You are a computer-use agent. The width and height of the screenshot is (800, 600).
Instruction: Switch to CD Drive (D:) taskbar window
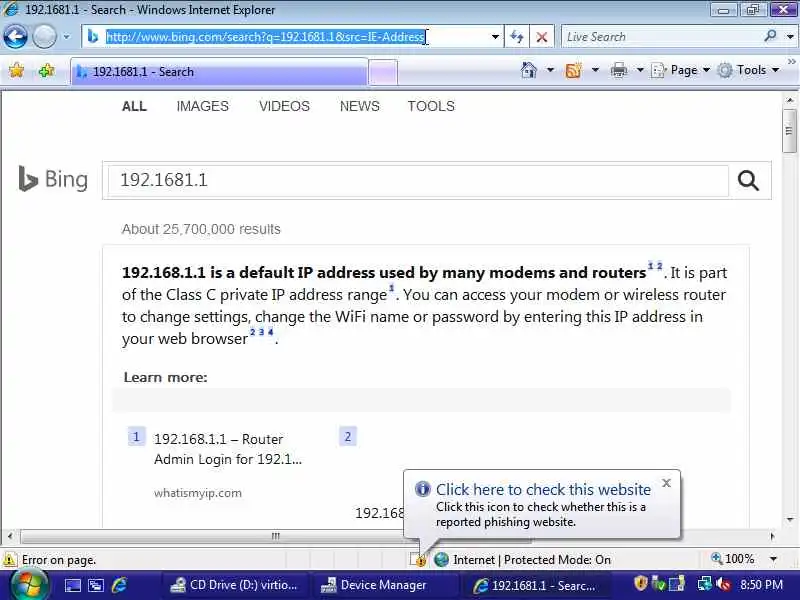tap(234, 585)
